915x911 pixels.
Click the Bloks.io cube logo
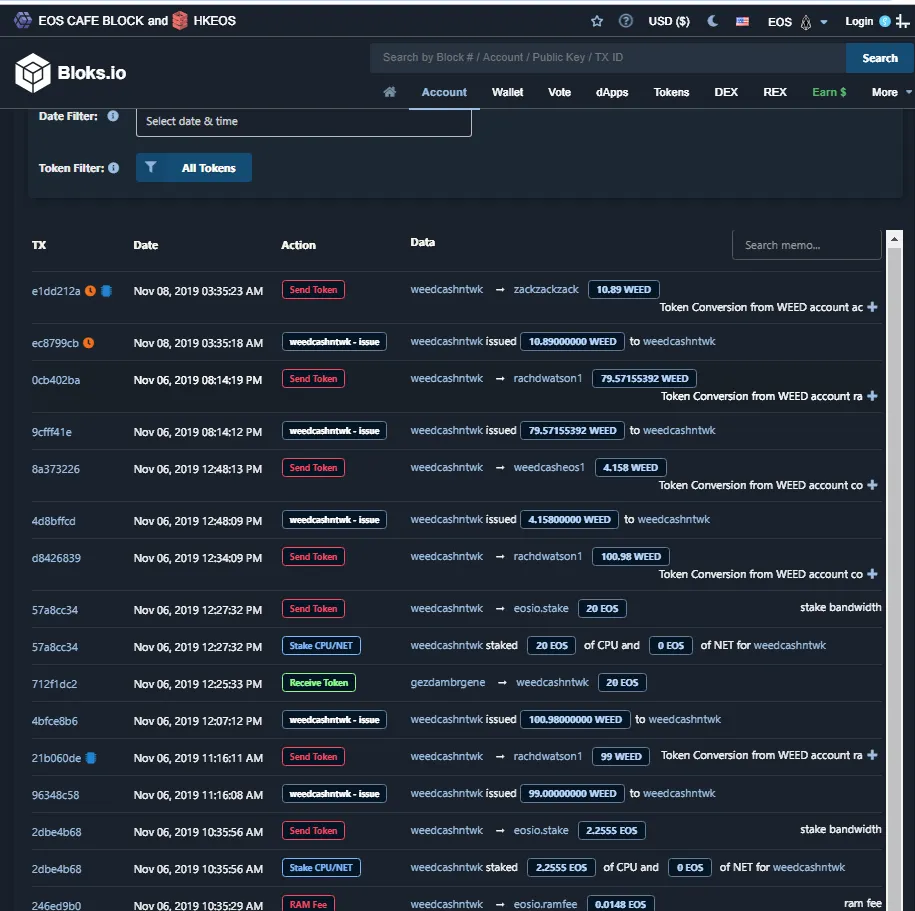[x=33, y=73]
